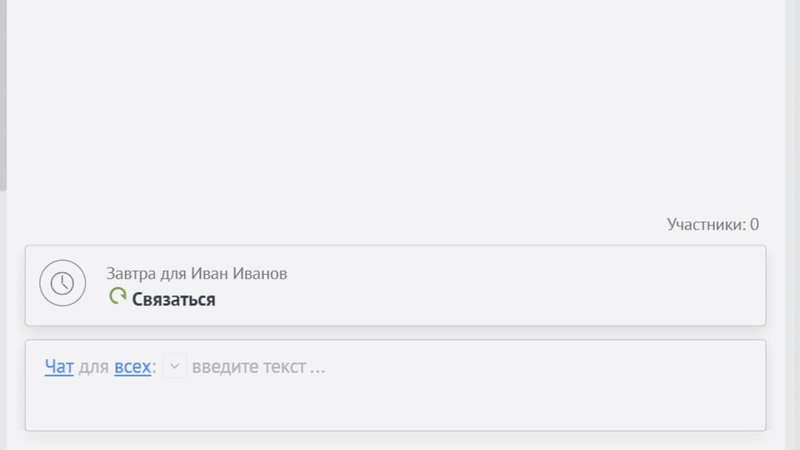Click the empty feed area above participants

point(400,100)
